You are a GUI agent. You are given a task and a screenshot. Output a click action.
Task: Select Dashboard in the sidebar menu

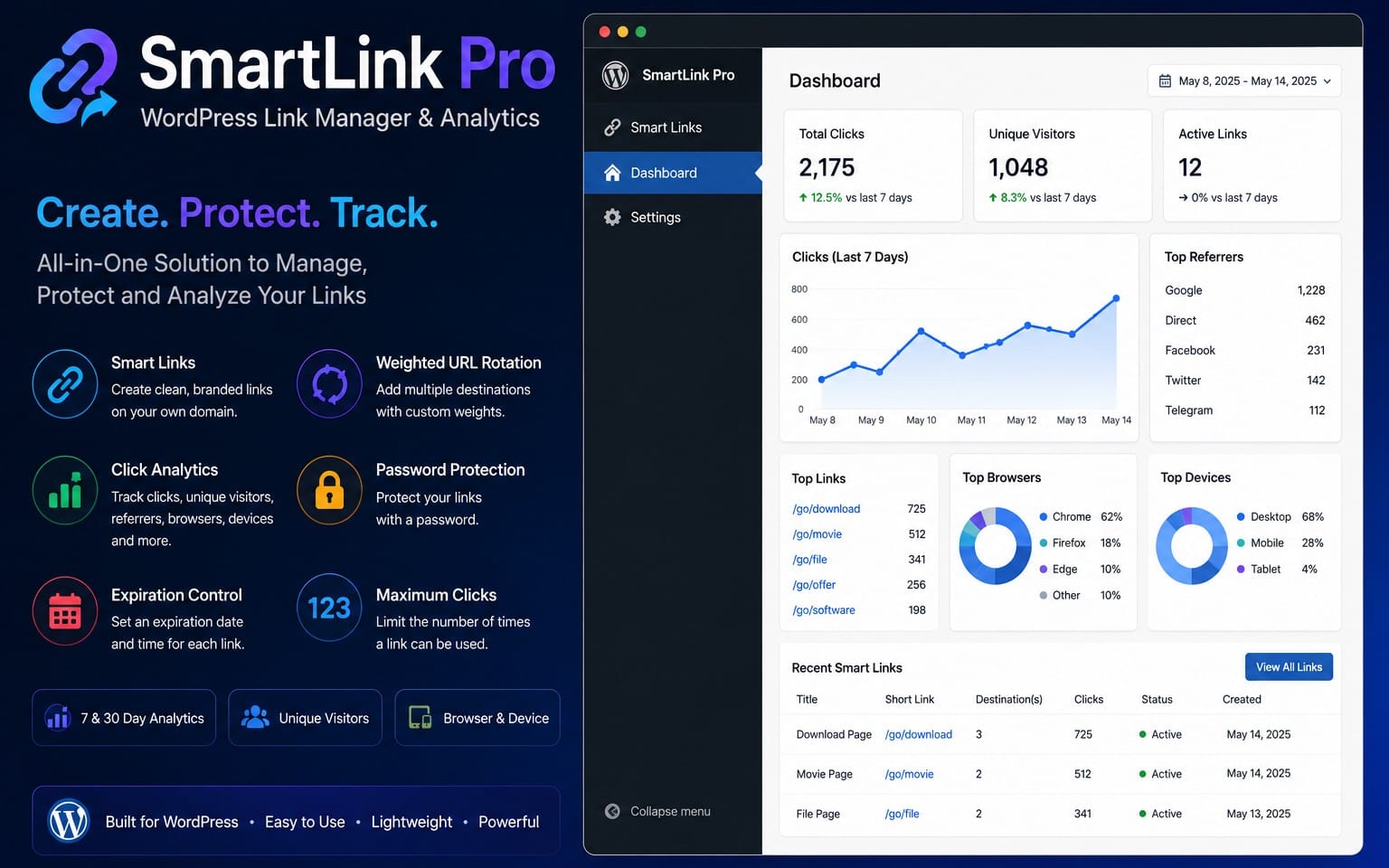click(673, 173)
